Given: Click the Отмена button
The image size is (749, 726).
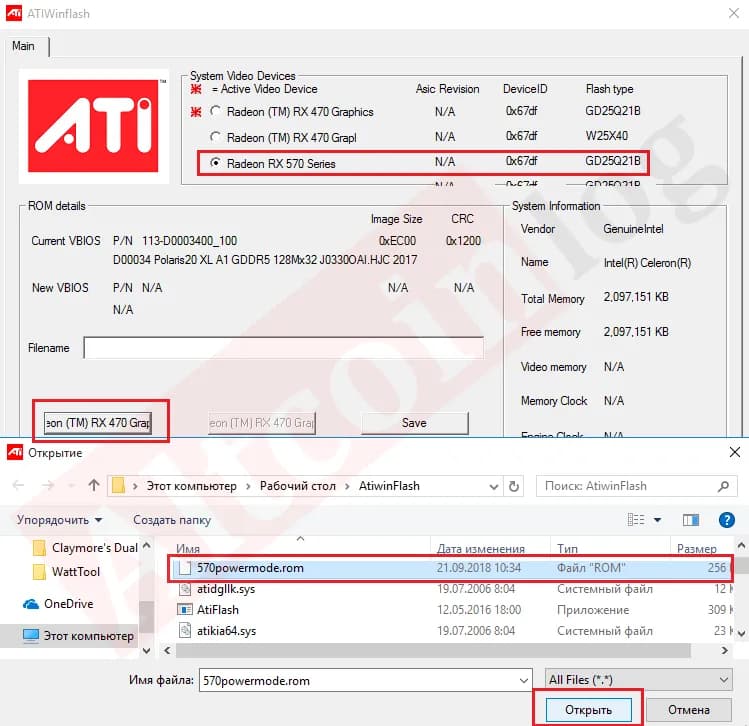Looking at the screenshot, I should point(689,710).
